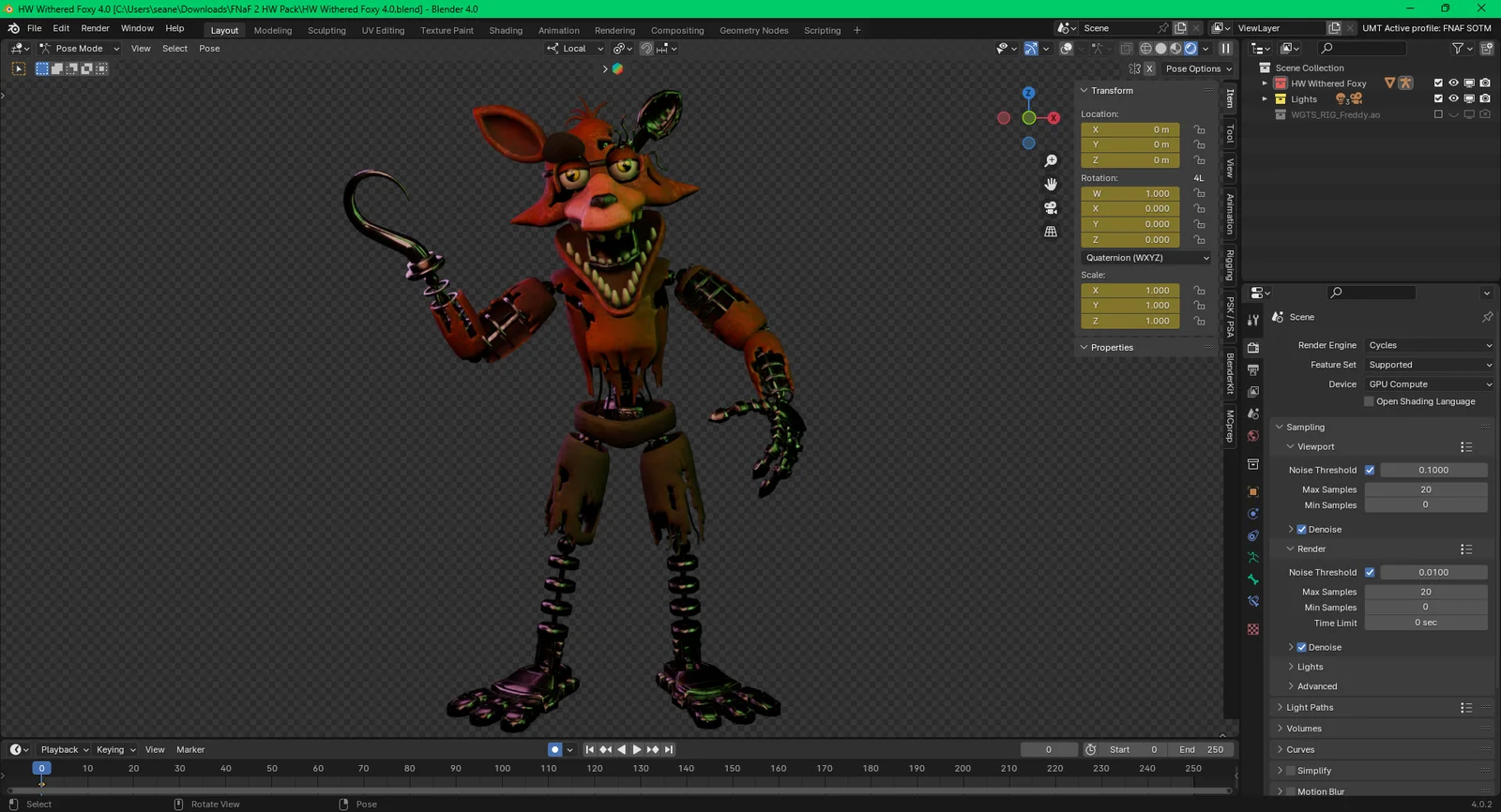Toggle Render Noise Threshold checkbox
Screen dimensions: 1501x812
1370,572
